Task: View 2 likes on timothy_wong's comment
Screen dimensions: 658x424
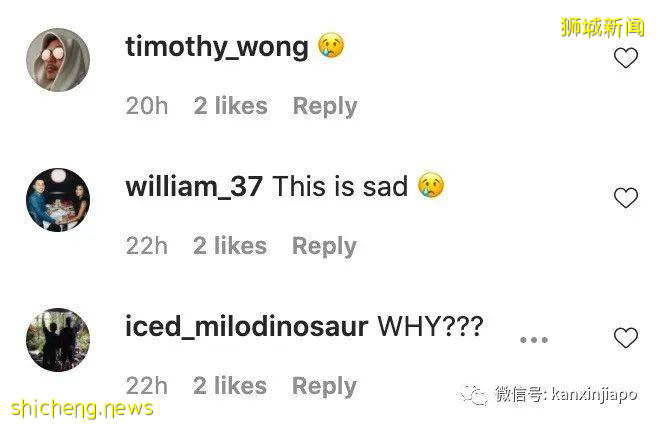Action: point(230,106)
